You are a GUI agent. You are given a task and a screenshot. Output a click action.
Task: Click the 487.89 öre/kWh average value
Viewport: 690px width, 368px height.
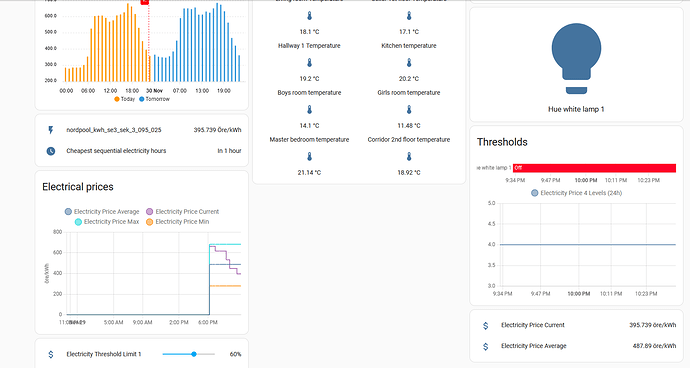click(x=654, y=346)
